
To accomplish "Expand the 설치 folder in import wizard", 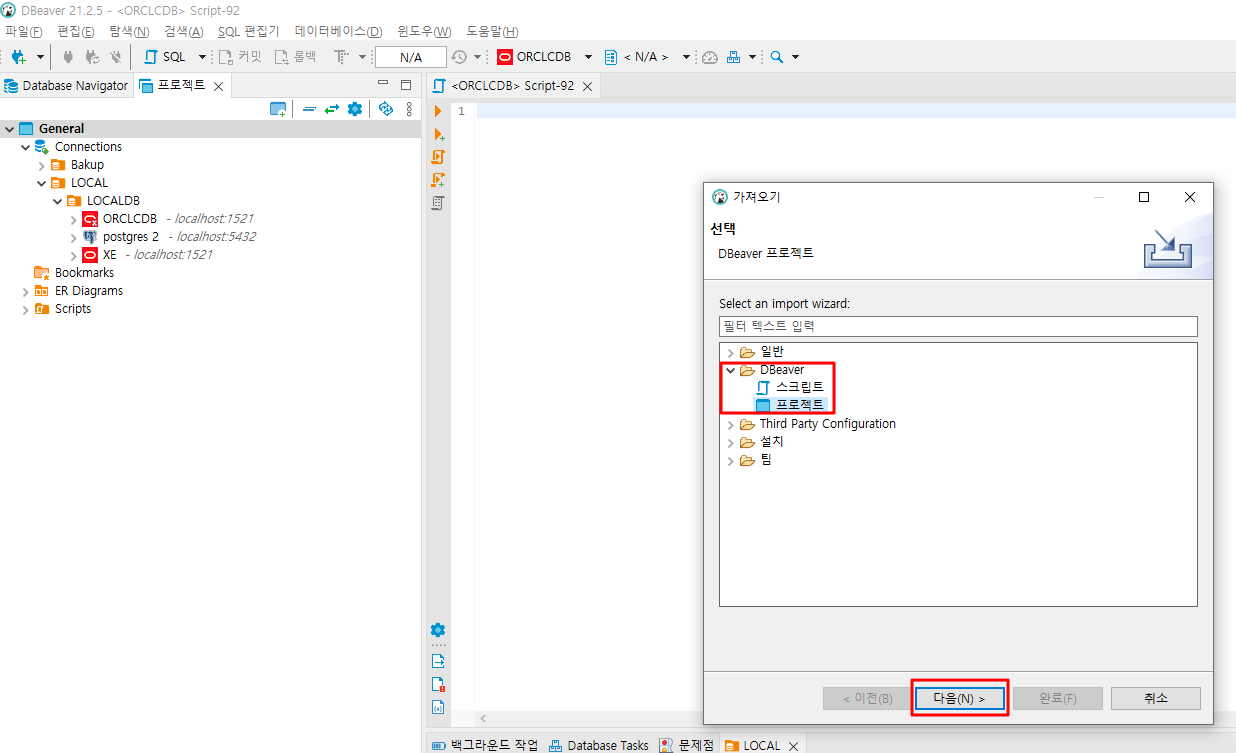I will tap(731, 442).
